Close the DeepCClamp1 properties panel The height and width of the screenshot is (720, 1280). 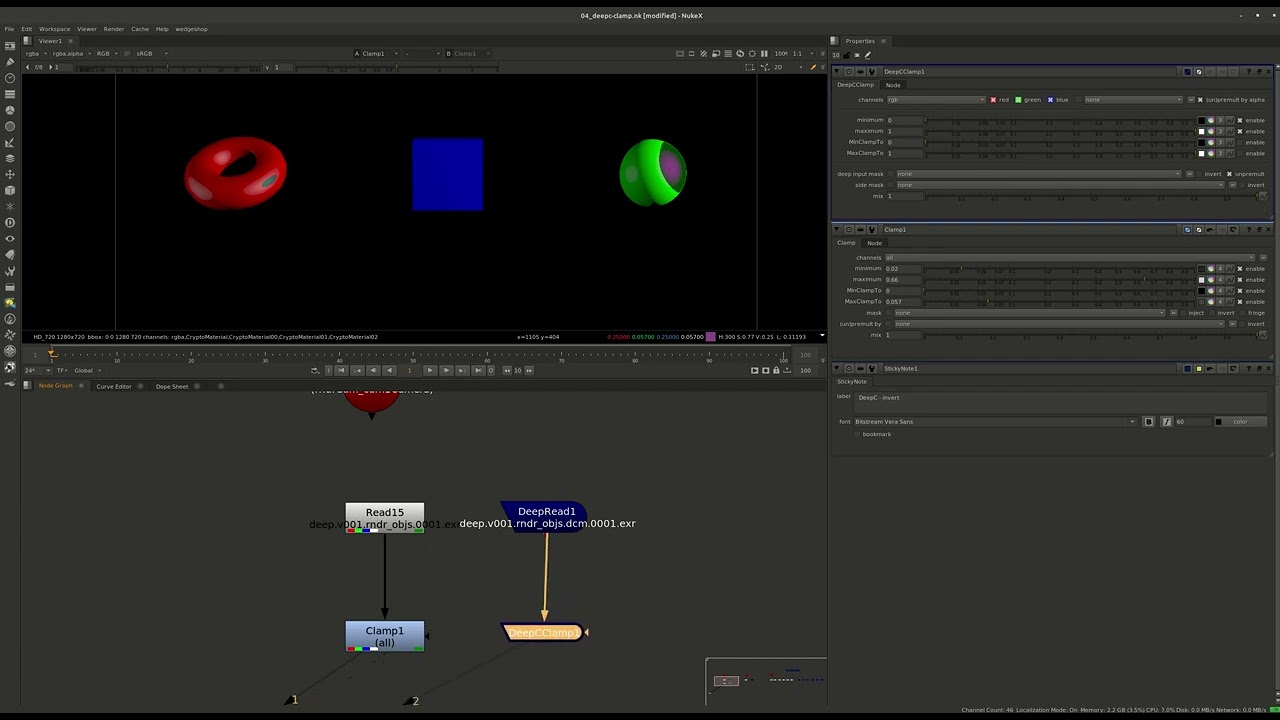coord(1269,72)
